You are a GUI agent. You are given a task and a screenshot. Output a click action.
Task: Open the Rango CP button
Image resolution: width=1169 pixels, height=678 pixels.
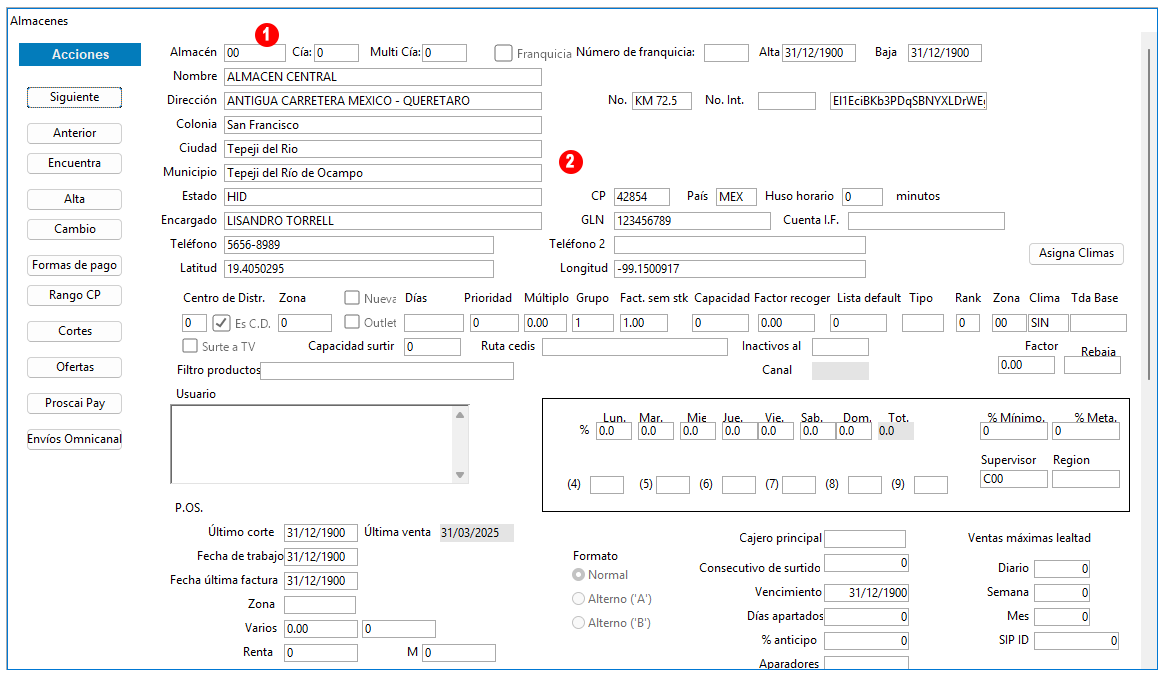click(x=75, y=295)
